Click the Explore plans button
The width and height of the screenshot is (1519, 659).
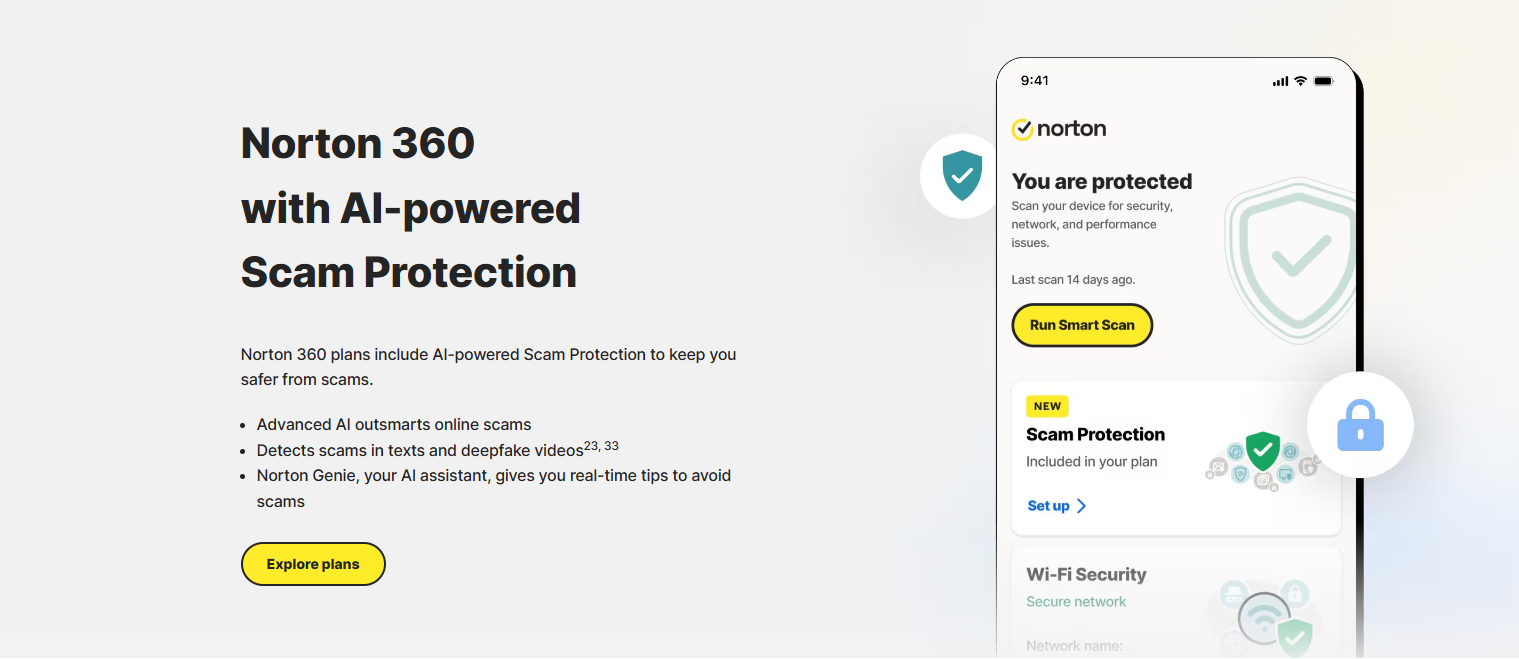(313, 564)
